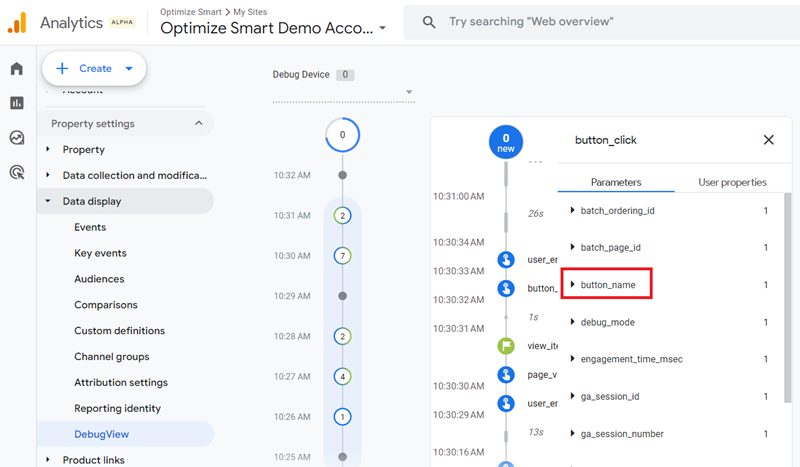
Task: Click the blue '0 new' events circle
Action: click(506, 142)
